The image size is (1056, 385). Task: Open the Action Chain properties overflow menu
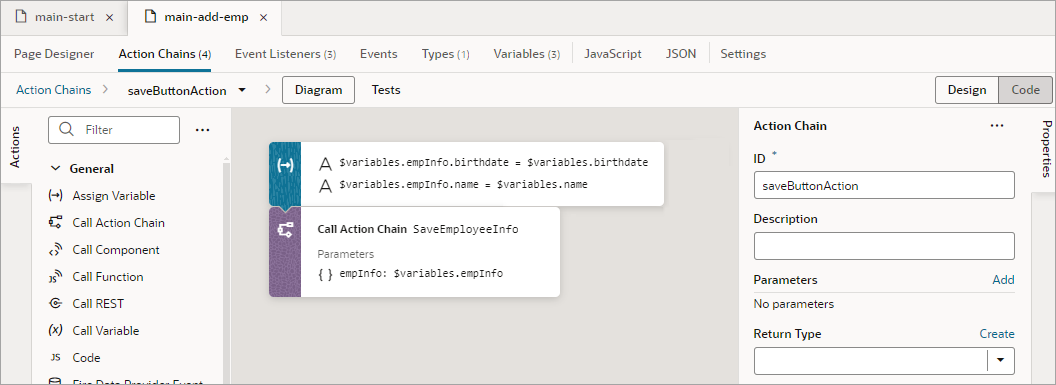997,126
